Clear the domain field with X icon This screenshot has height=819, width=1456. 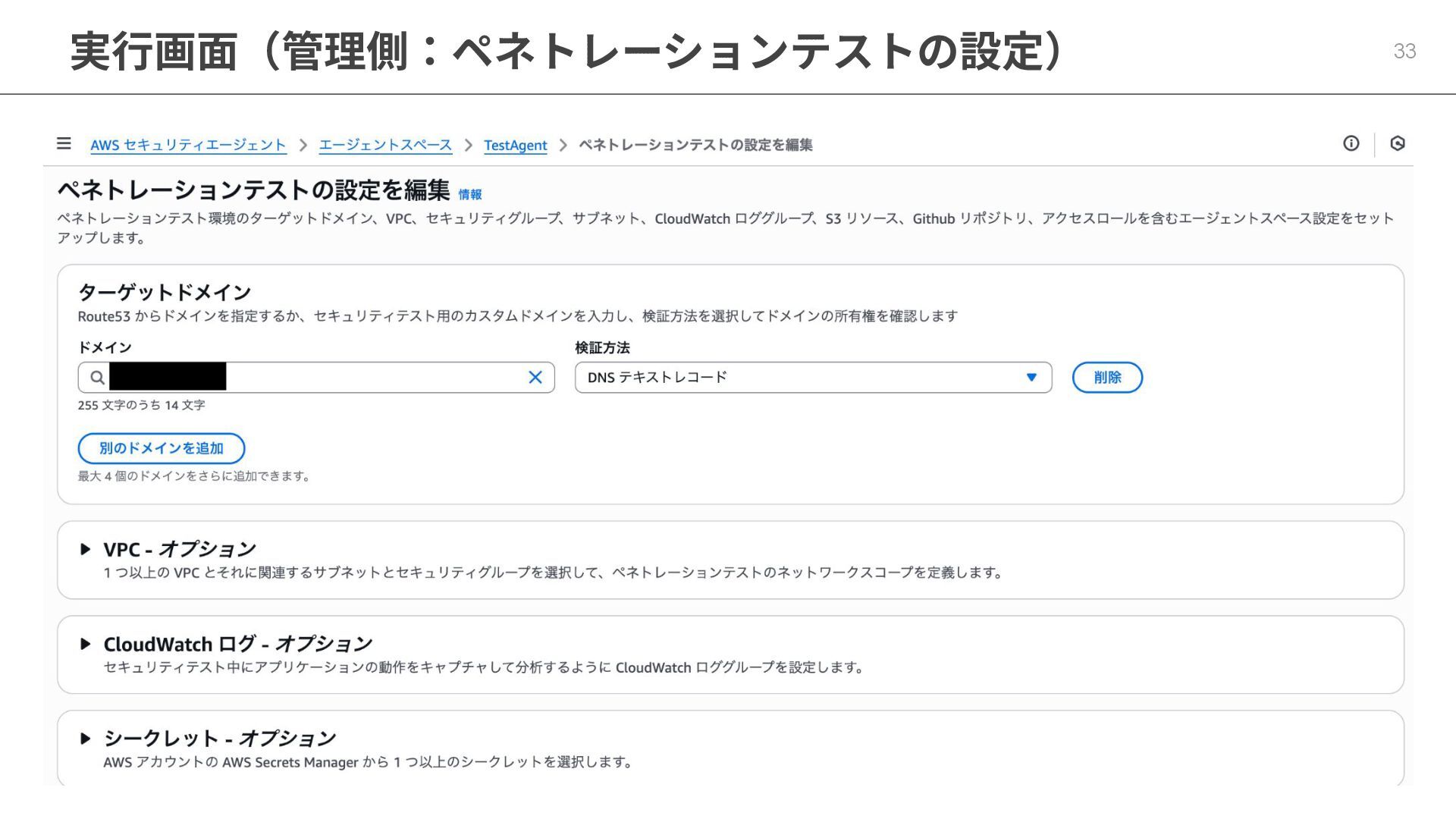[535, 378]
